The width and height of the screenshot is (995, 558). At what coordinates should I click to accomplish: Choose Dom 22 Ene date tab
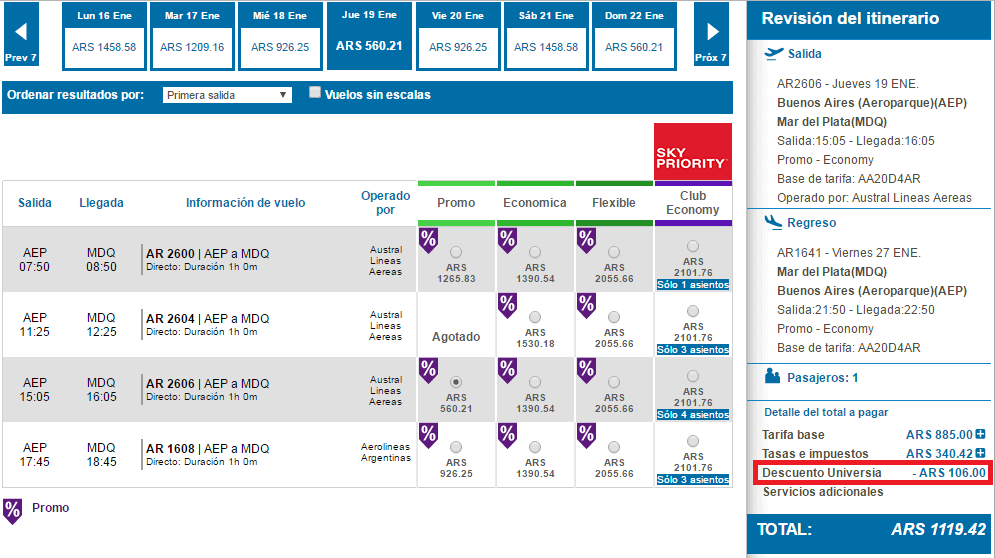coord(634,36)
